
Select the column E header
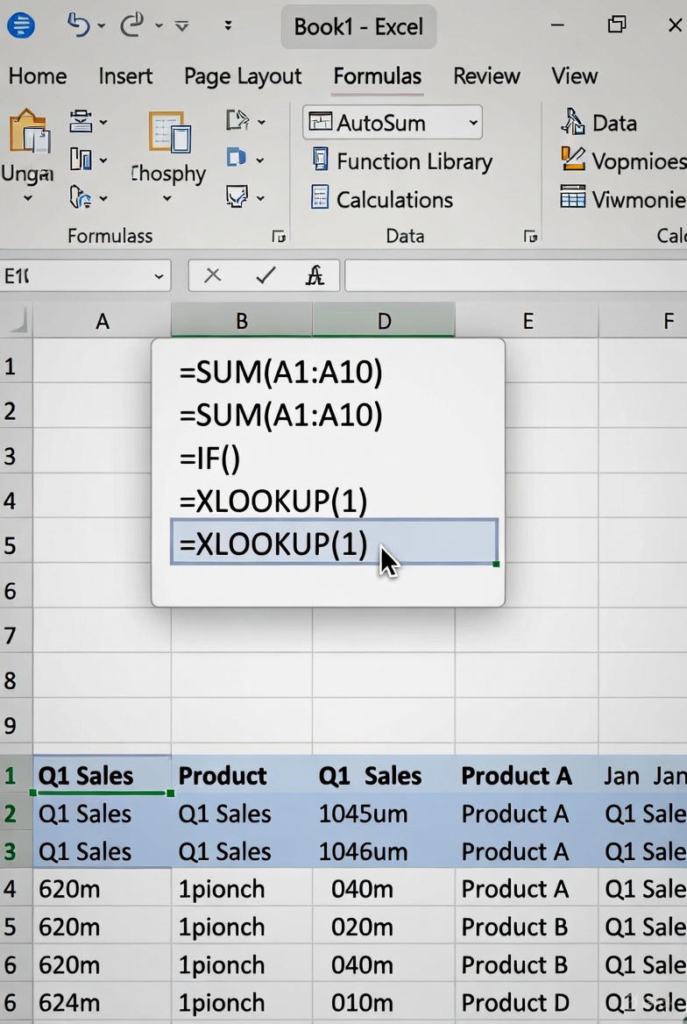[x=527, y=321]
